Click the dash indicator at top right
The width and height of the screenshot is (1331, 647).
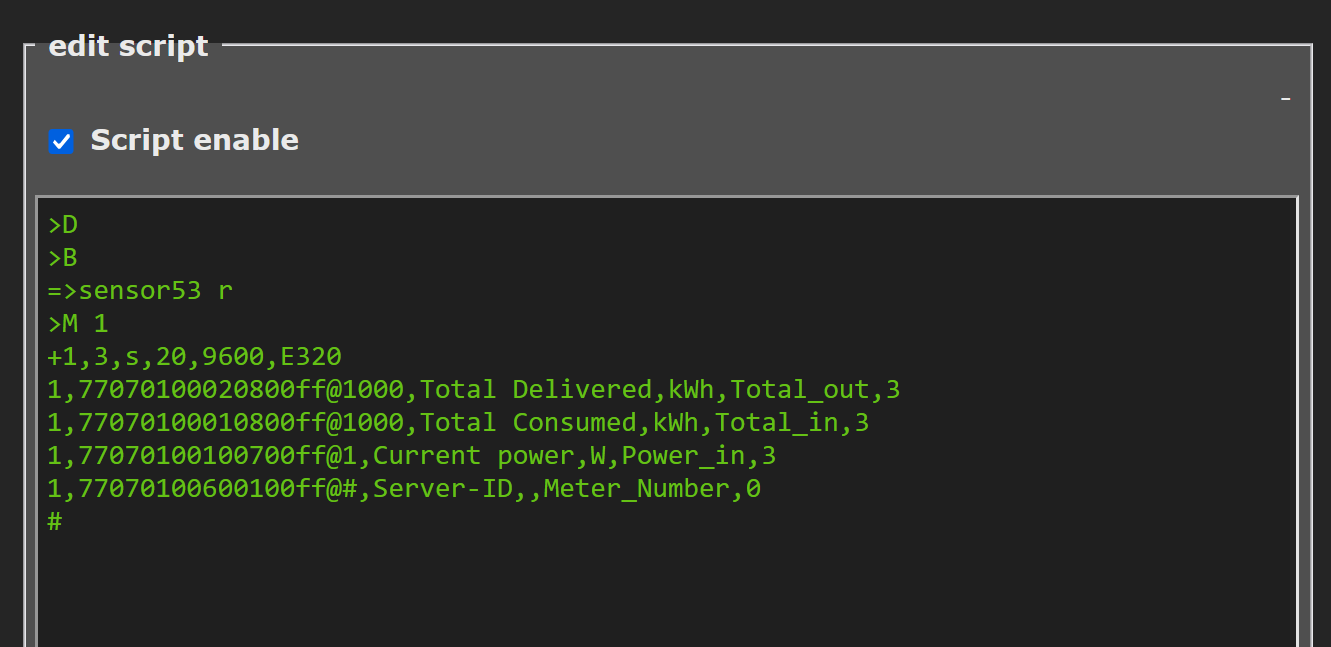pyautogui.click(x=1285, y=99)
